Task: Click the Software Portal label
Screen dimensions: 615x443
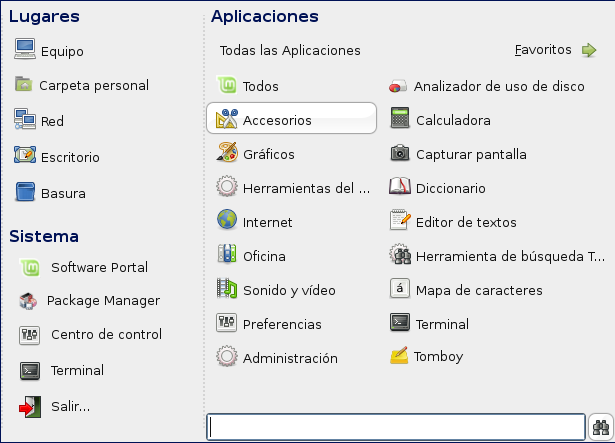Action: (x=99, y=267)
